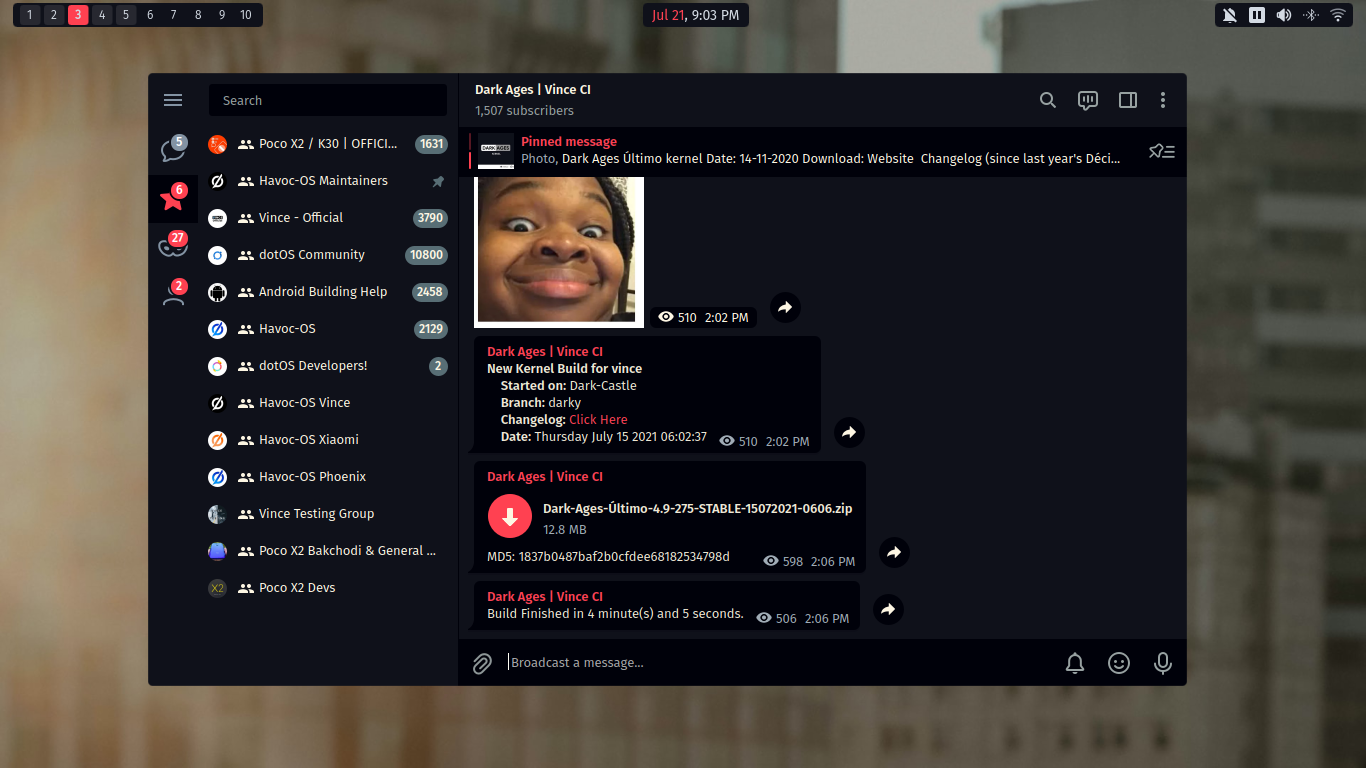
Task: Open Poco X2 / K30 OFFICIAL chat
Action: tap(328, 144)
